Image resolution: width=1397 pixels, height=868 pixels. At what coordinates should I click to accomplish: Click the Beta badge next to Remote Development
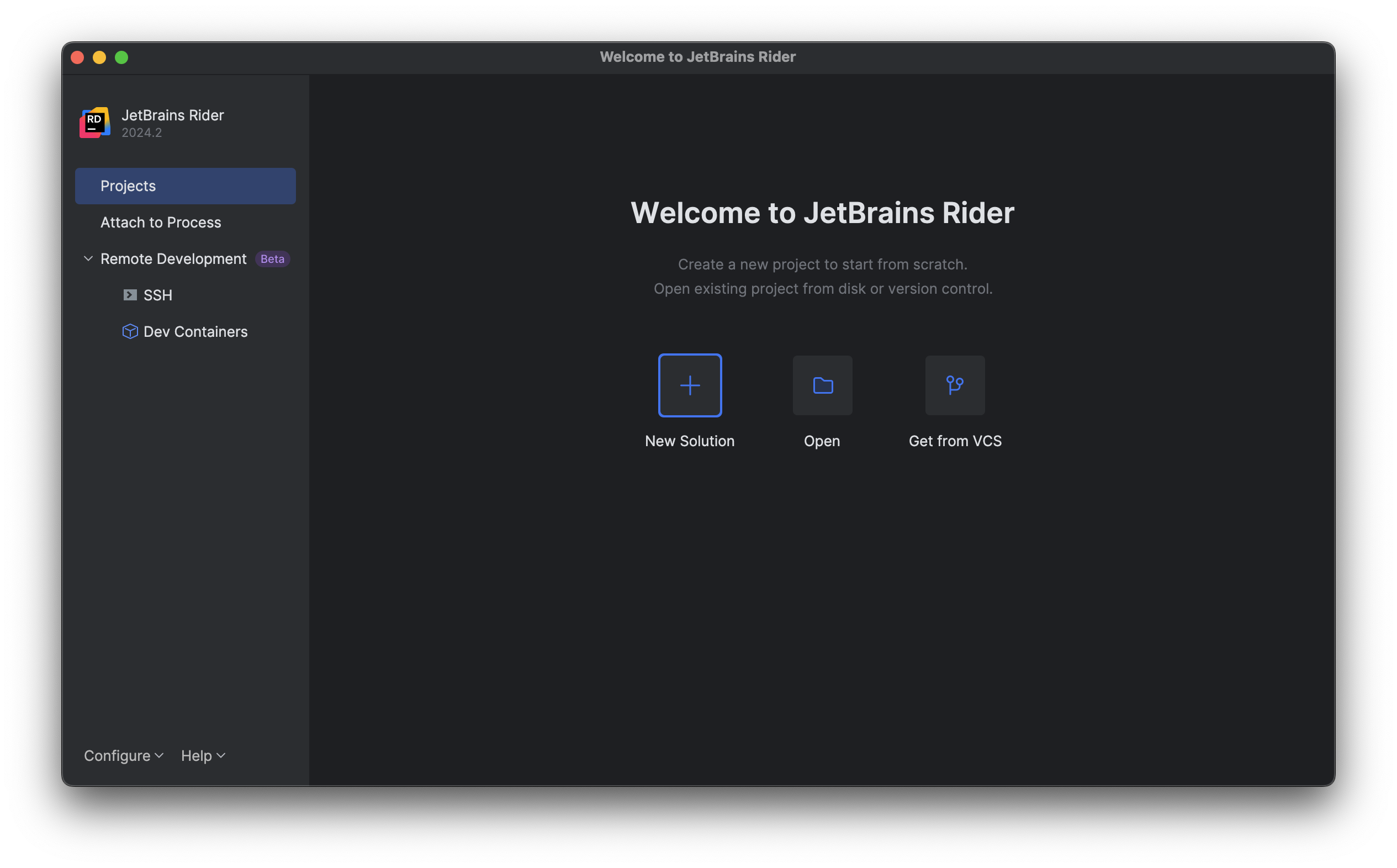tap(272, 258)
